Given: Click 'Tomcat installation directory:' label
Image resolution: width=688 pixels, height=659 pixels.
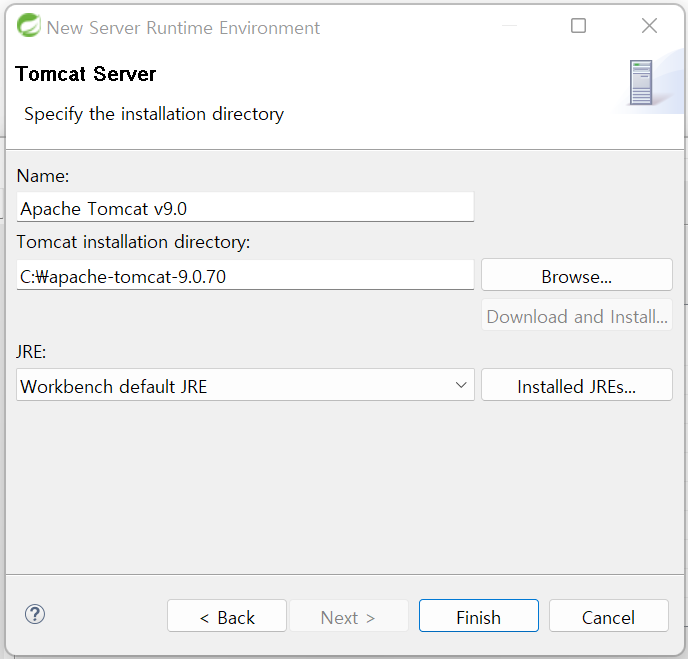Looking at the screenshot, I should 133,242.
